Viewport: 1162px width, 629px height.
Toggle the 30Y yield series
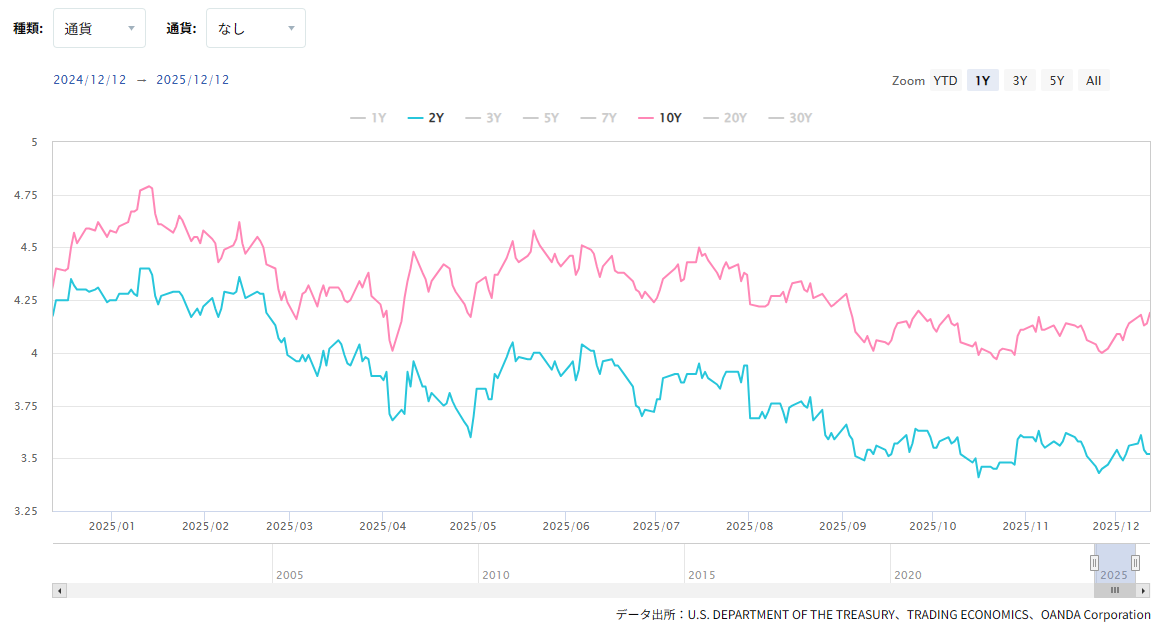(x=790, y=118)
